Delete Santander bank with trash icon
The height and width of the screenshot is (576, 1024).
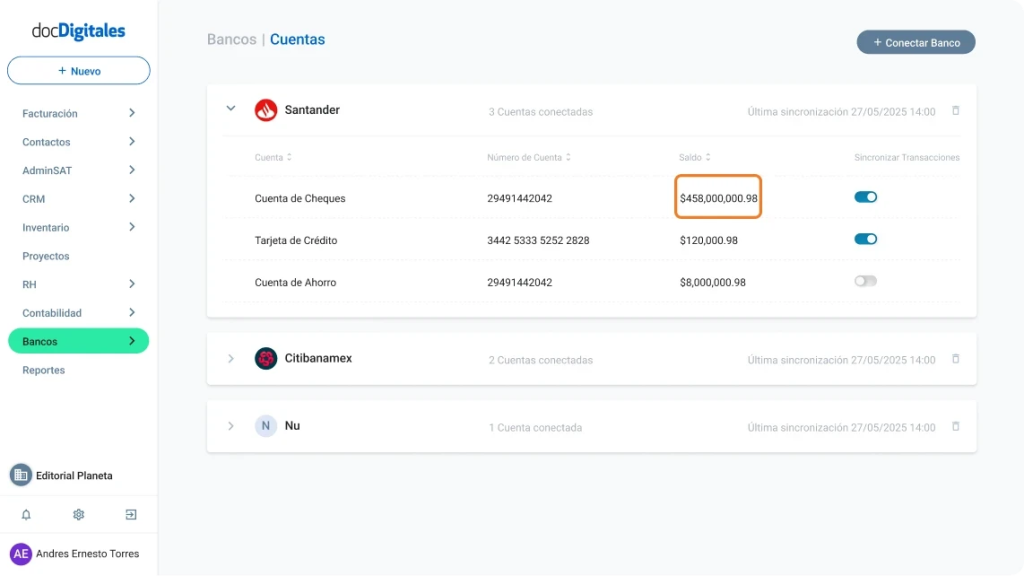955,111
